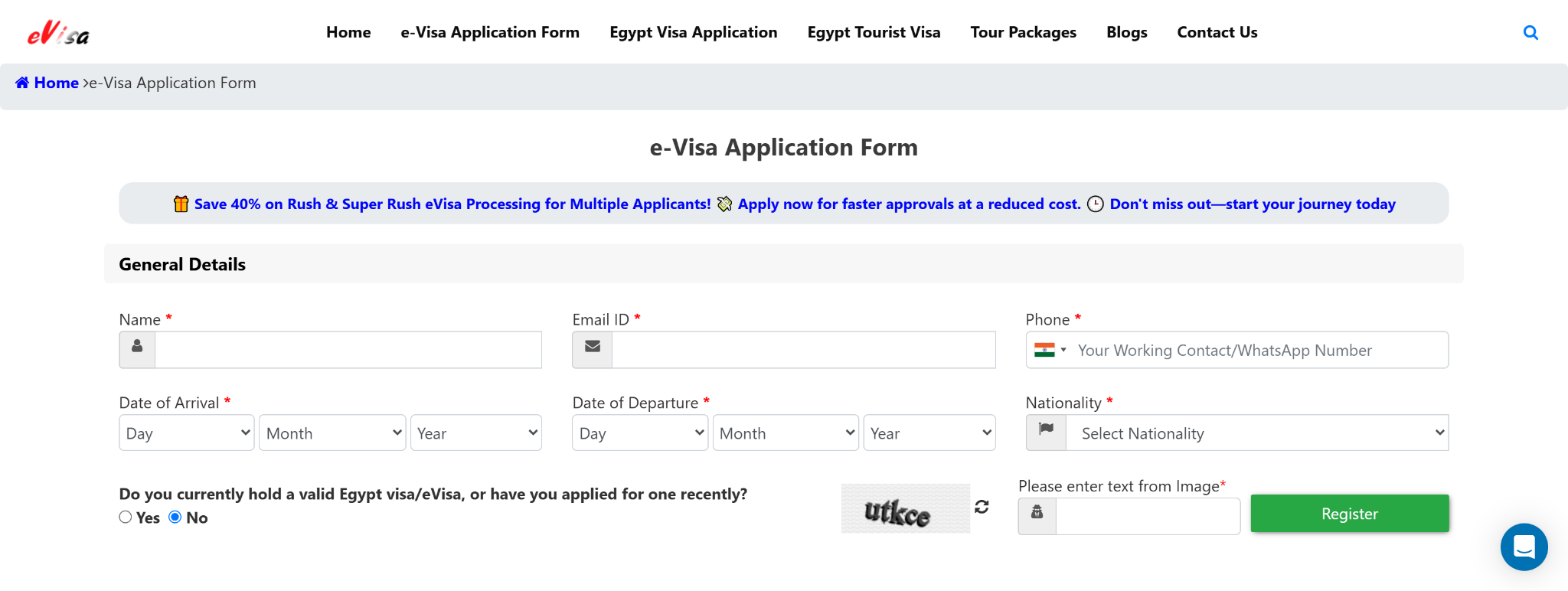Open the Date of Arrival Day dropdown

(187, 433)
